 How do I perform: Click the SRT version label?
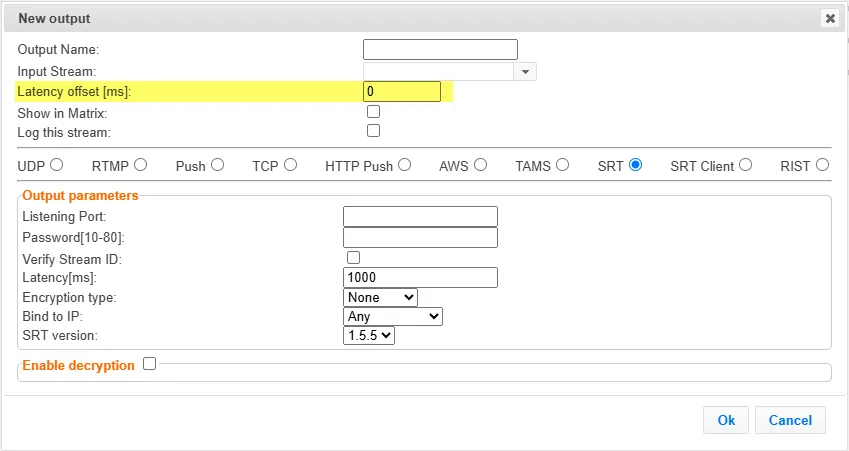click(60, 335)
